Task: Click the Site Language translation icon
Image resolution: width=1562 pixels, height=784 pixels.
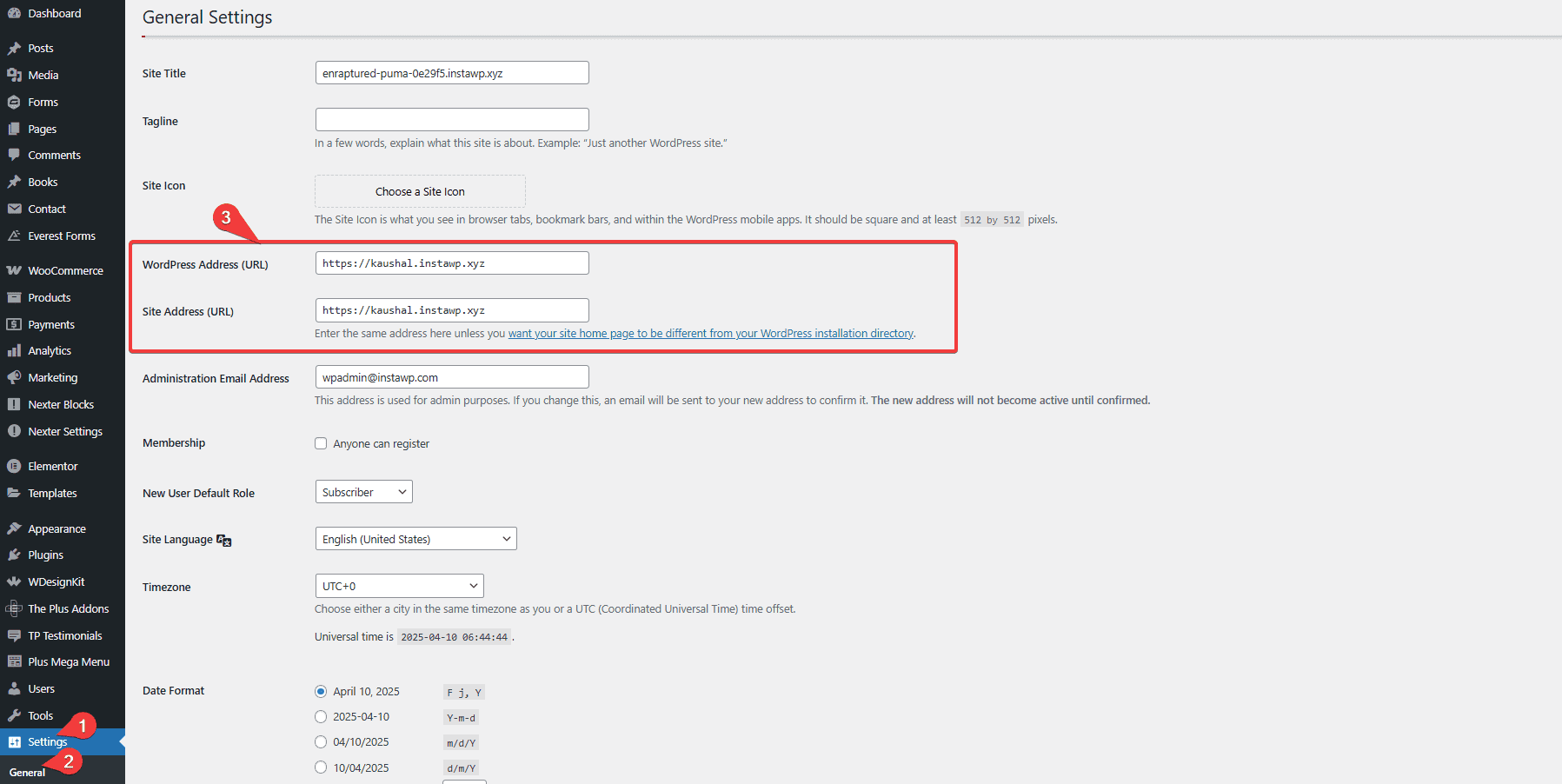Action: coord(224,540)
